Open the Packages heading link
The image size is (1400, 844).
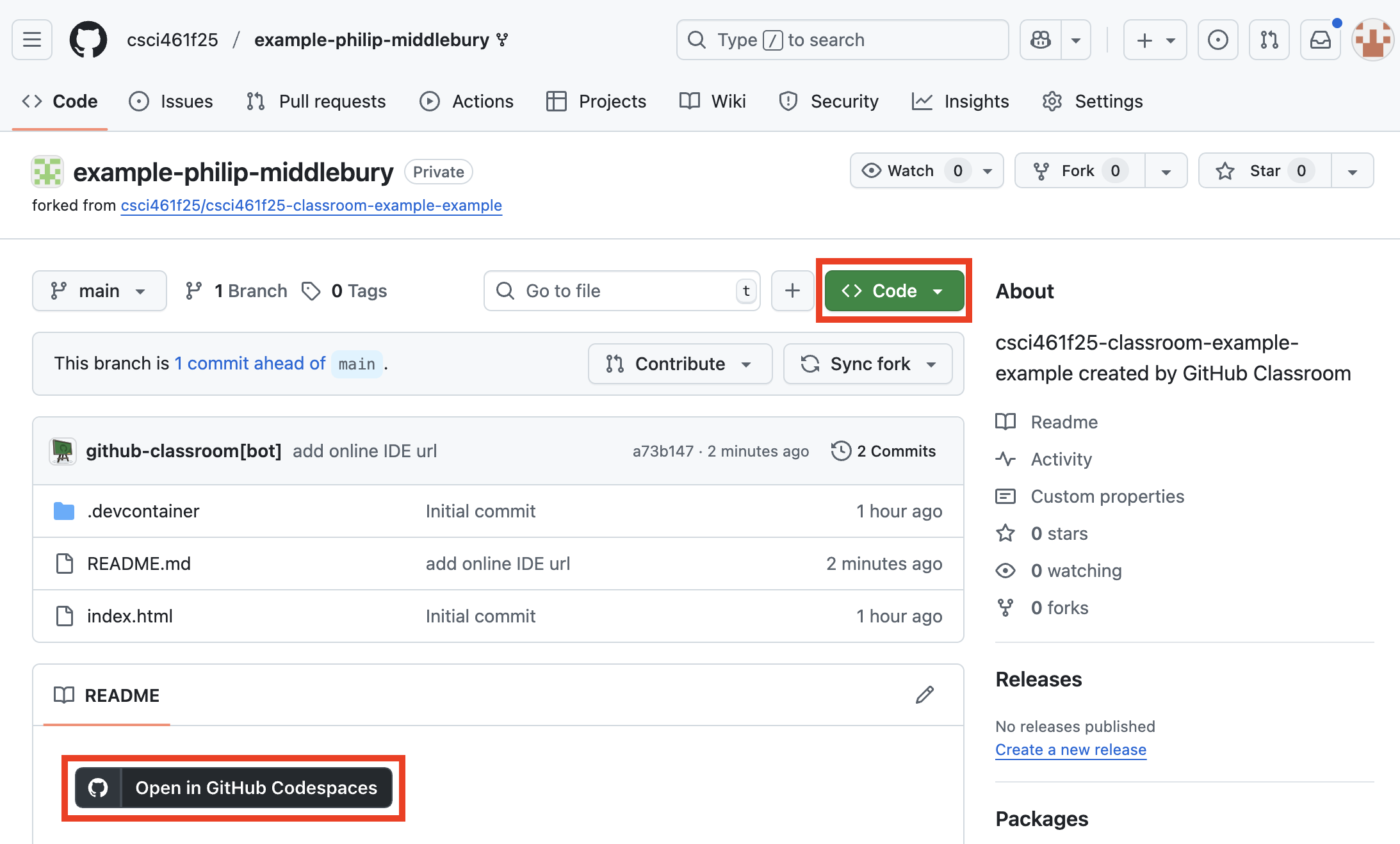point(1042,819)
